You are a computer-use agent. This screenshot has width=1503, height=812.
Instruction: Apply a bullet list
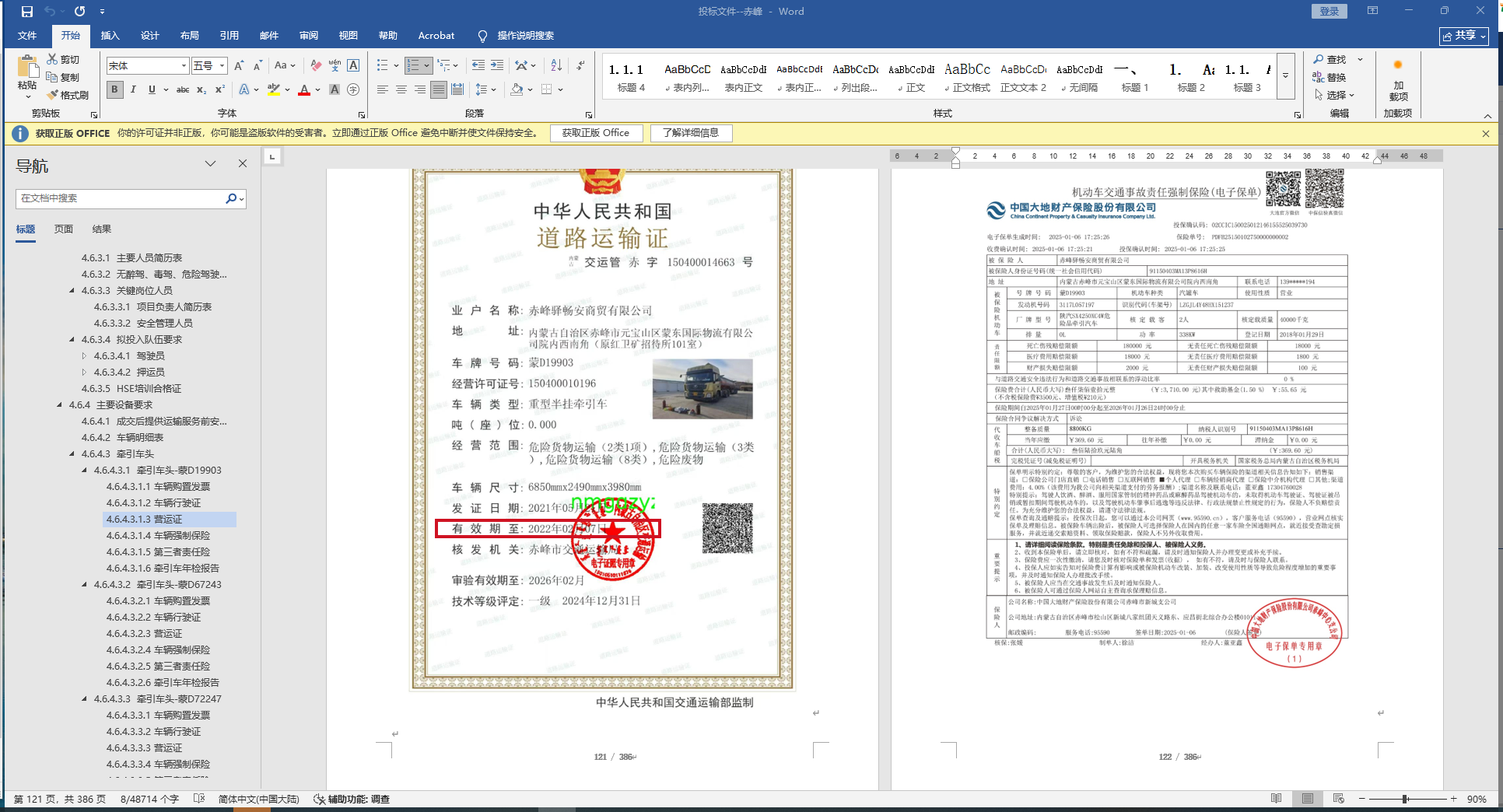click(x=382, y=65)
